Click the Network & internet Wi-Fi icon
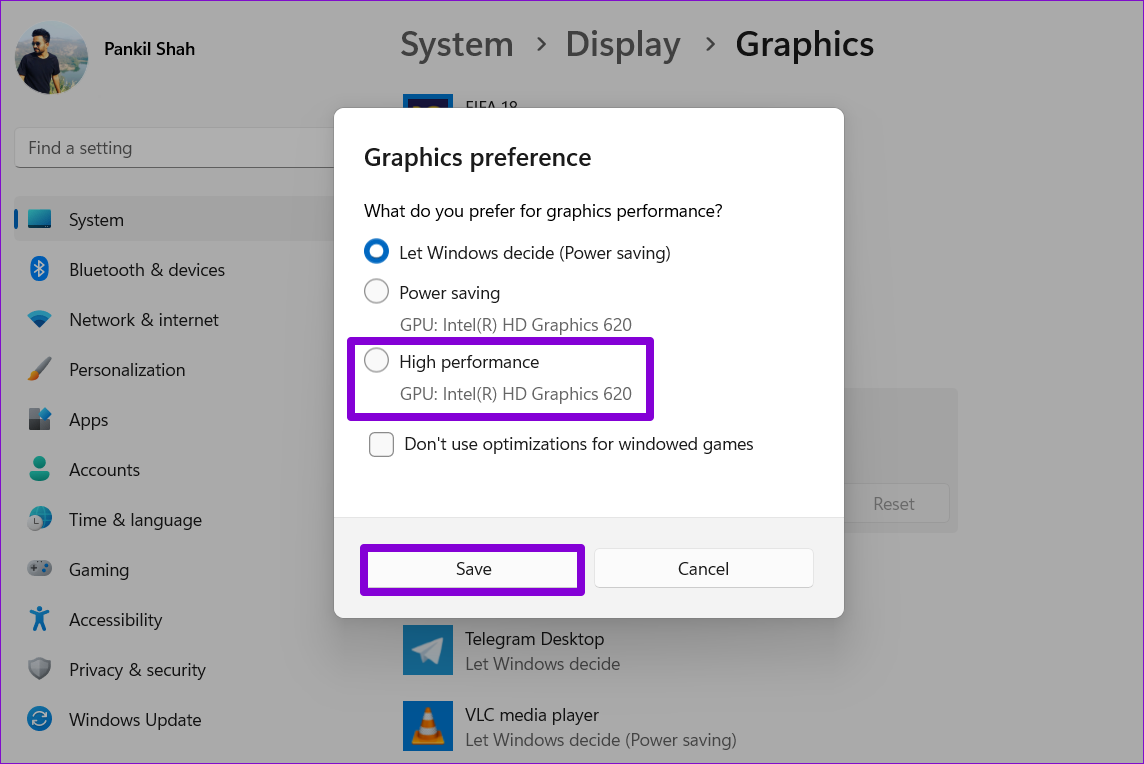Viewport: 1144px width, 764px height. [40, 320]
